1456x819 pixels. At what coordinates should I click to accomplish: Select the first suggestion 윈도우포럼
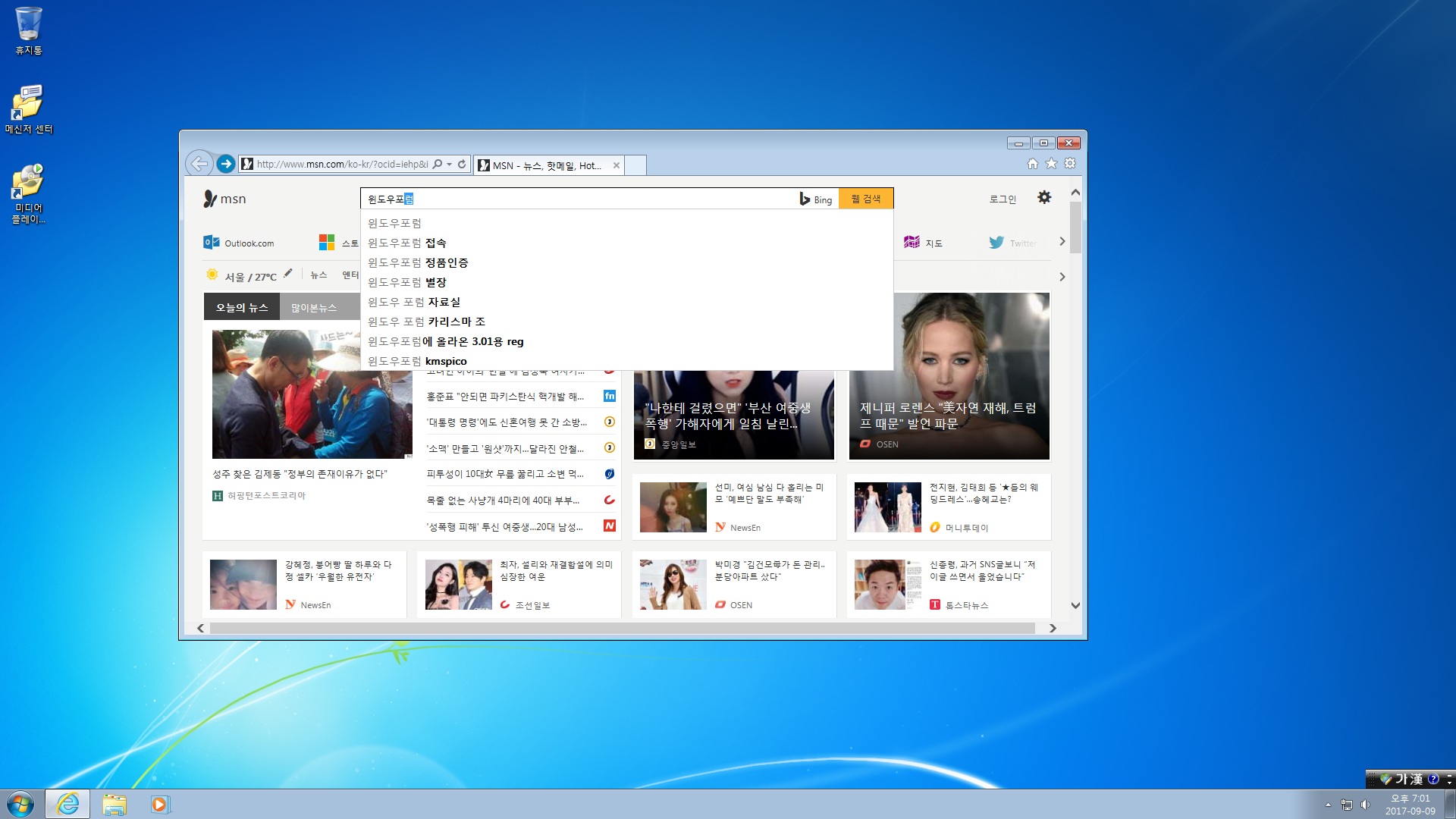pyautogui.click(x=627, y=223)
